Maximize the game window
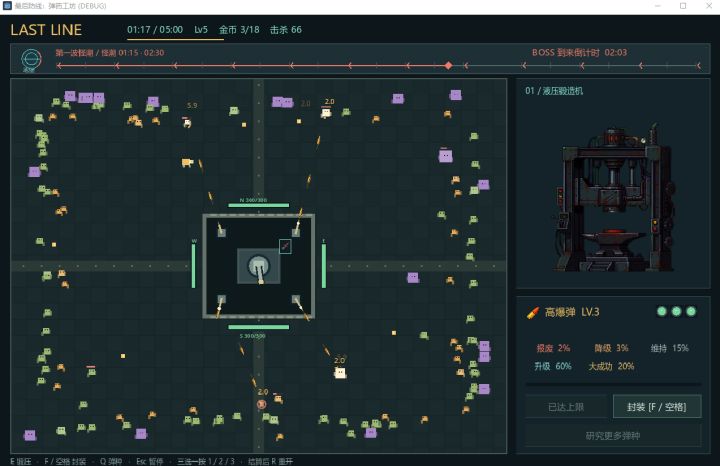The height and width of the screenshot is (466, 720). click(x=683, y=6)
